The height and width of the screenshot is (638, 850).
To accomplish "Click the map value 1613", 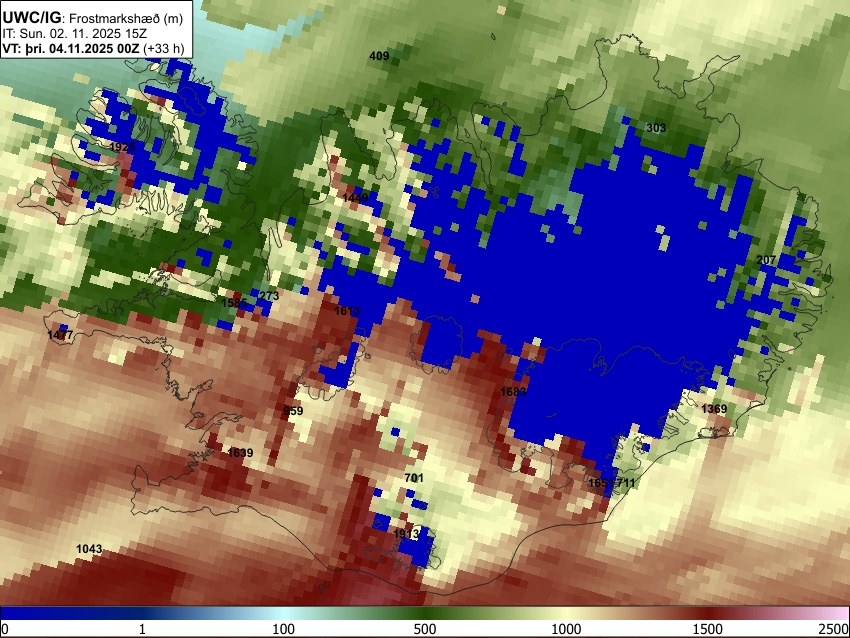I will pos(347,311).
